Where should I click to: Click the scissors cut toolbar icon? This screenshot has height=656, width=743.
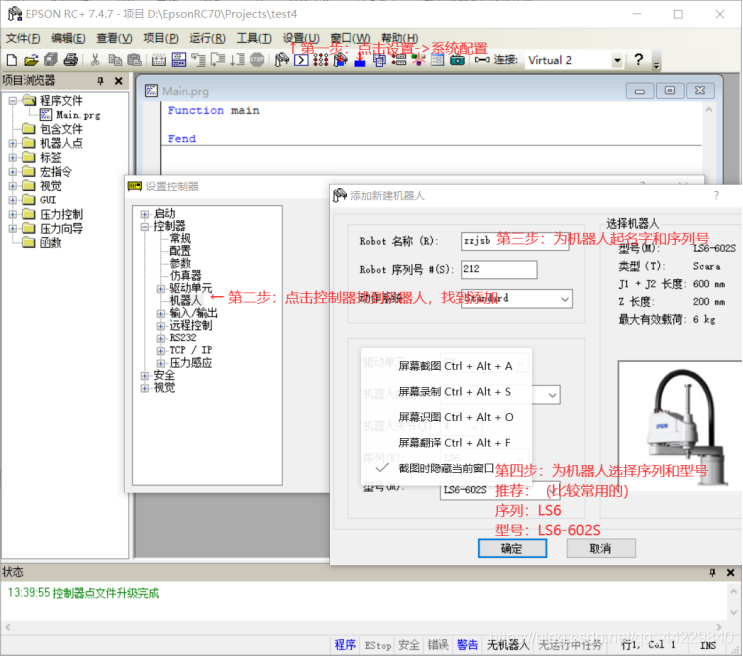(x=95, y=60)
